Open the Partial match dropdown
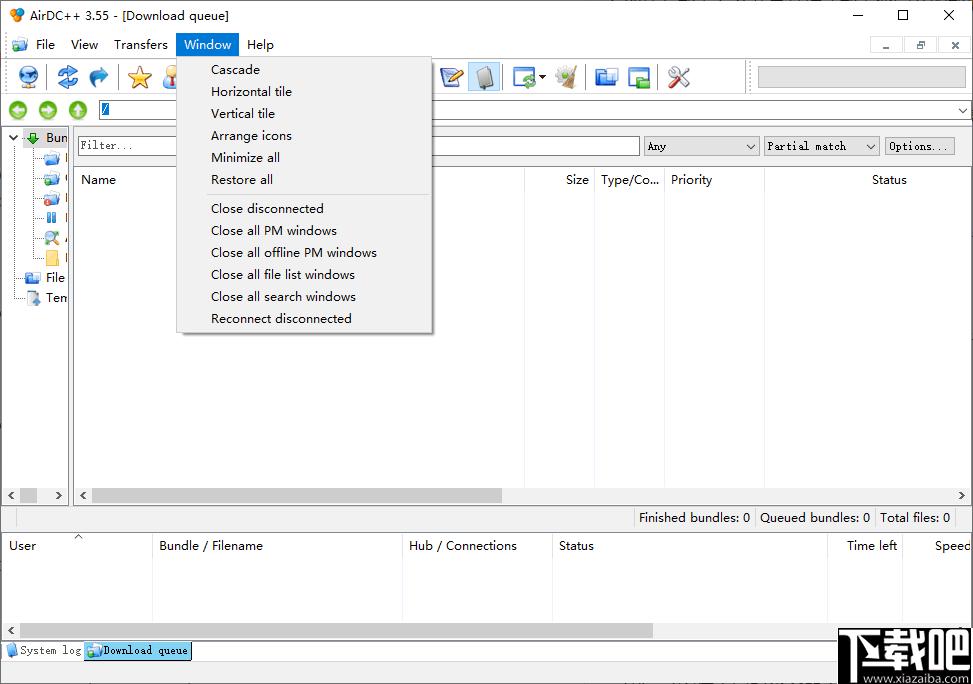 [x=821, y=146]
